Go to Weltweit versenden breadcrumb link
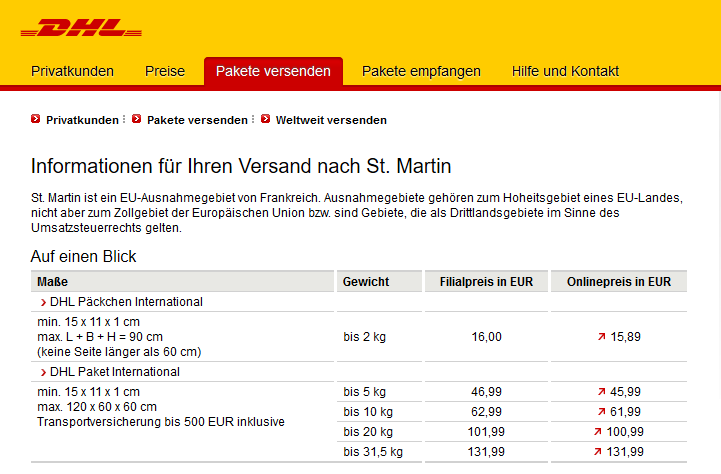 pyautogui.click(x=331, y=120)
